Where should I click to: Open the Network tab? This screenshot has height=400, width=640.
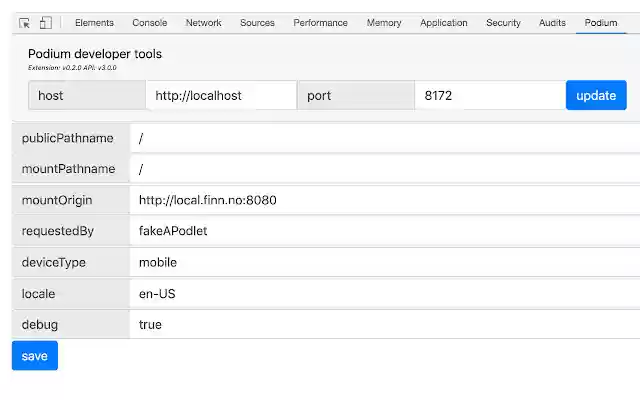[204, 23]
